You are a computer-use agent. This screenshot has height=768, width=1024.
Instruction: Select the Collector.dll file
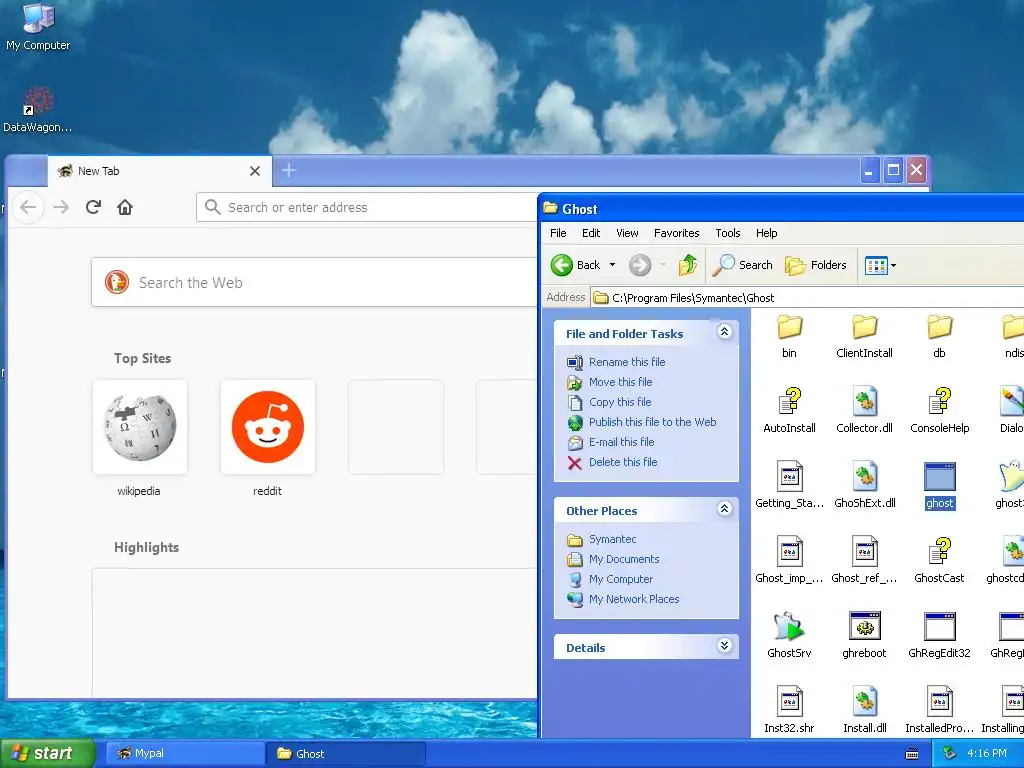click(x=865, y=410)
